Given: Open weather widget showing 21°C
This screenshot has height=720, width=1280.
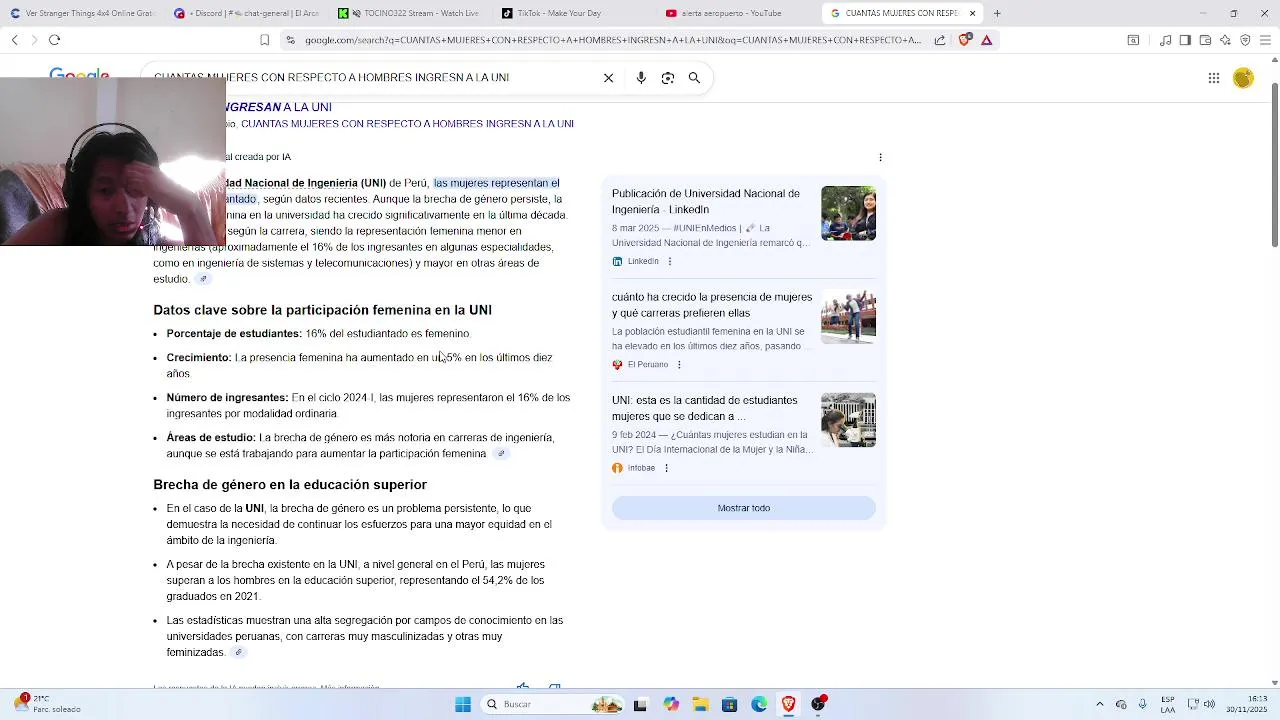Looking at the screenshot, I should (x=48, y=704).
